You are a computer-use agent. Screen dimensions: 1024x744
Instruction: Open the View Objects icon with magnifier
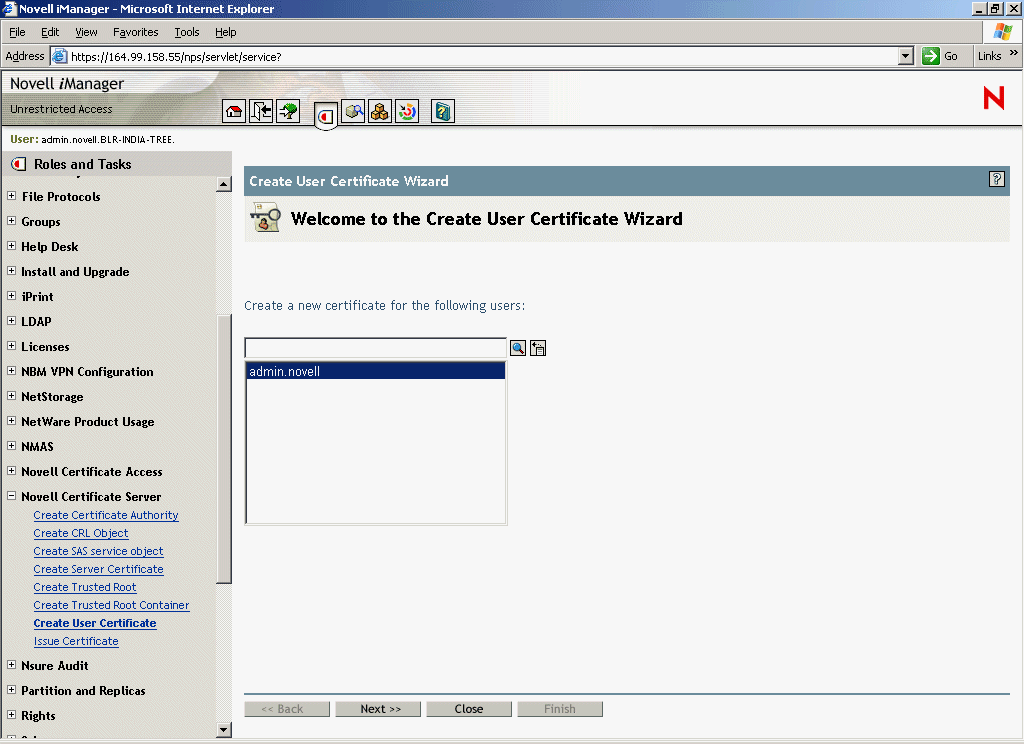pyautogui.click(x=353, y=112)
